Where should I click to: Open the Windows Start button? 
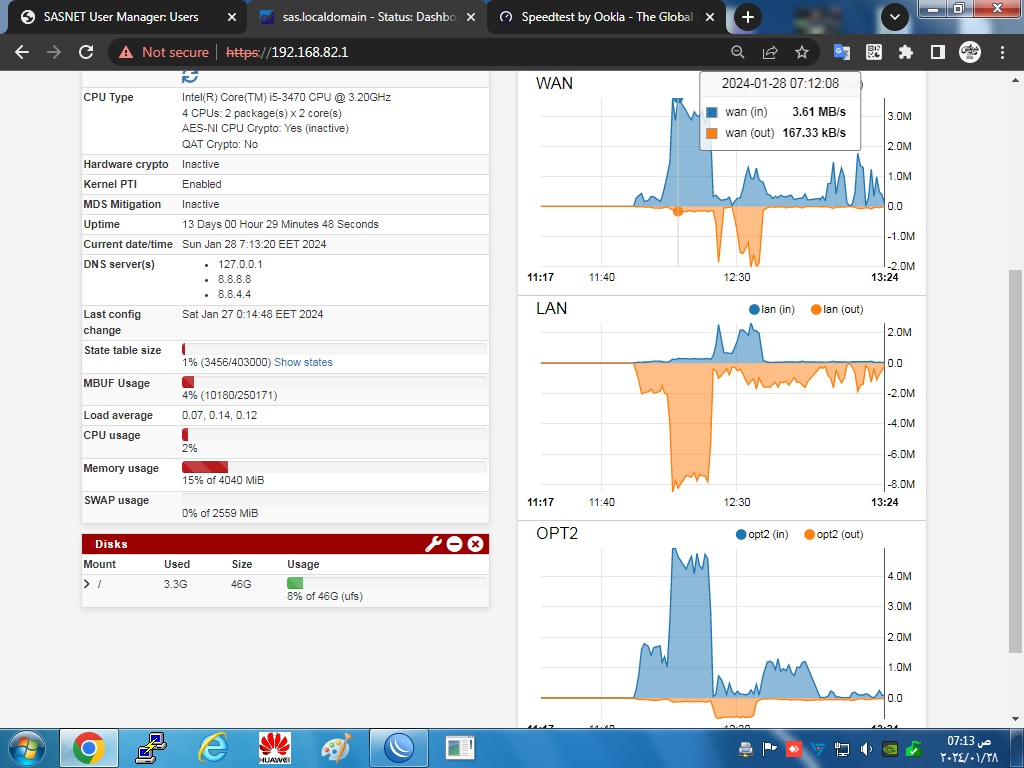(27, 748)
